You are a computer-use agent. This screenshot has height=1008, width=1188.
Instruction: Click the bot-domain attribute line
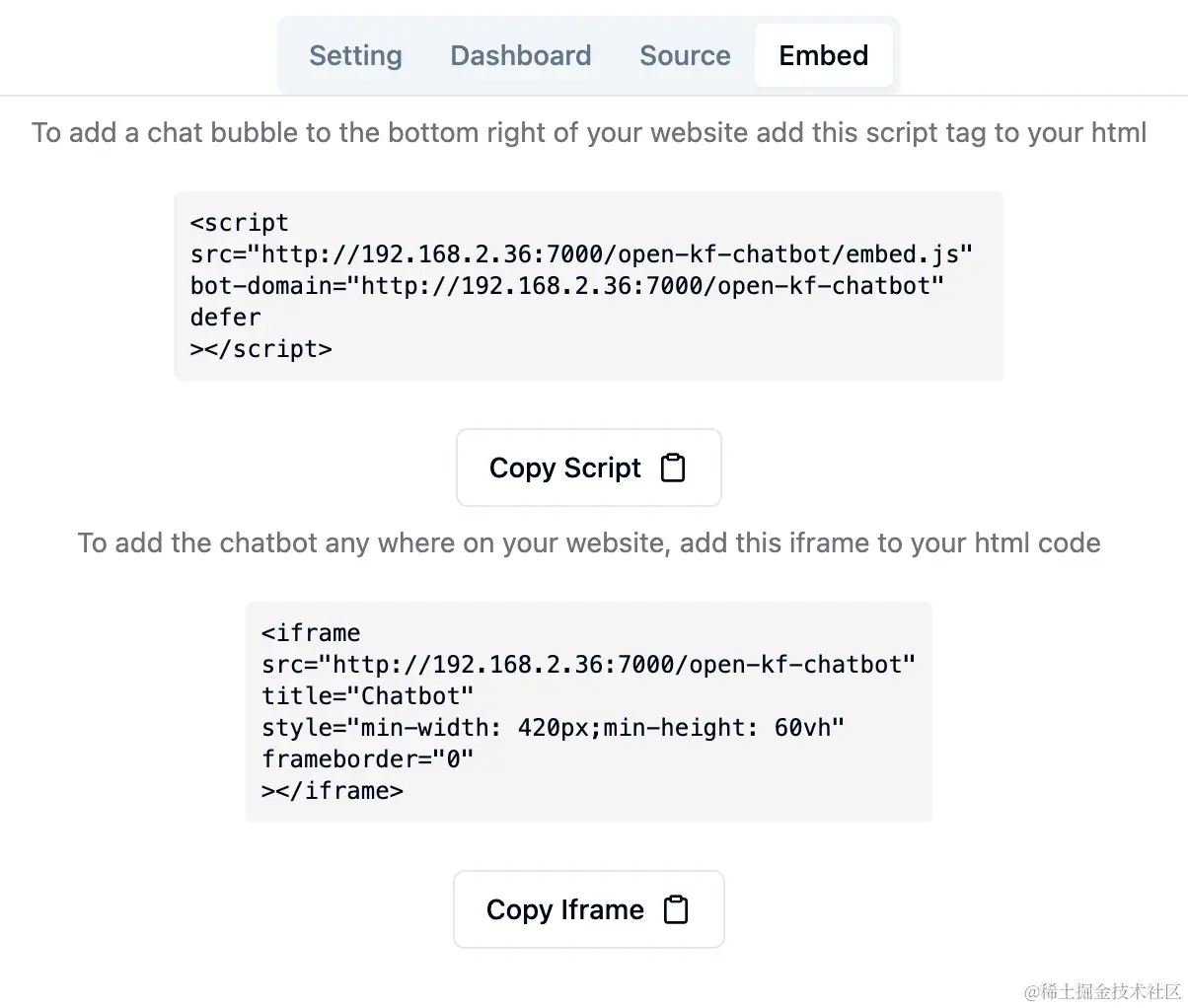(566, 286)
